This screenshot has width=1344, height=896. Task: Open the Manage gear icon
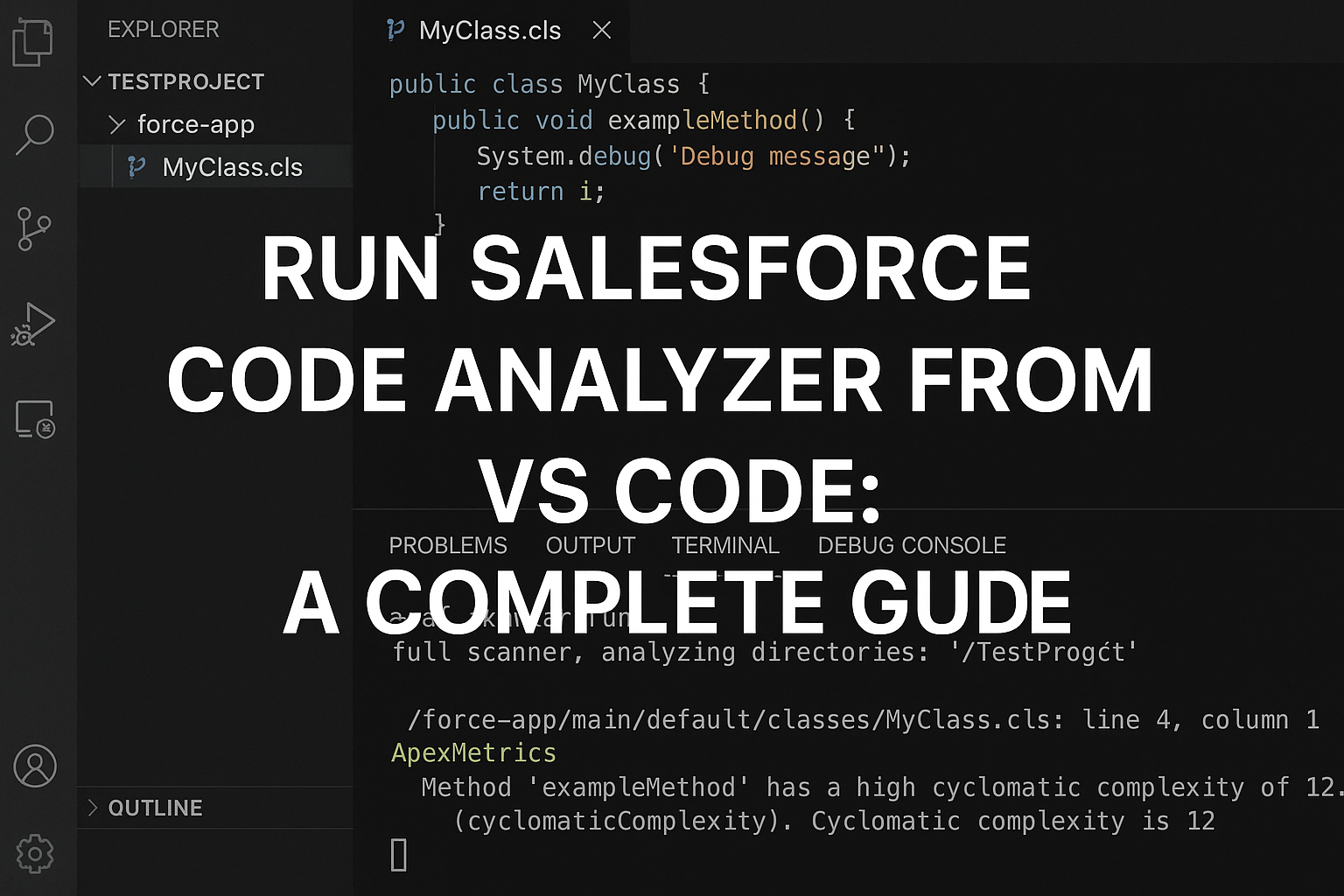click(35, 852)
